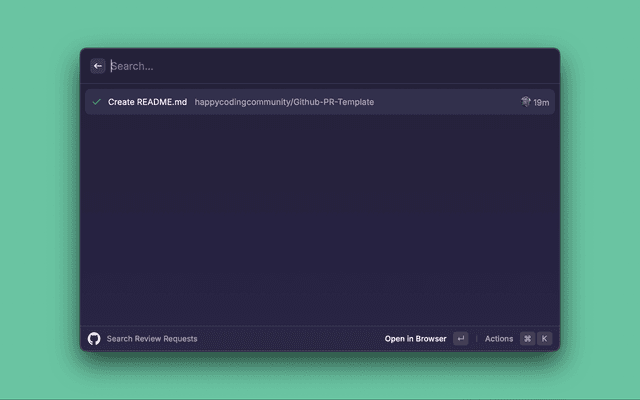Click the K key shortcut icon
The height and width of the screenshot is (400, 640).
pos(545,339)
